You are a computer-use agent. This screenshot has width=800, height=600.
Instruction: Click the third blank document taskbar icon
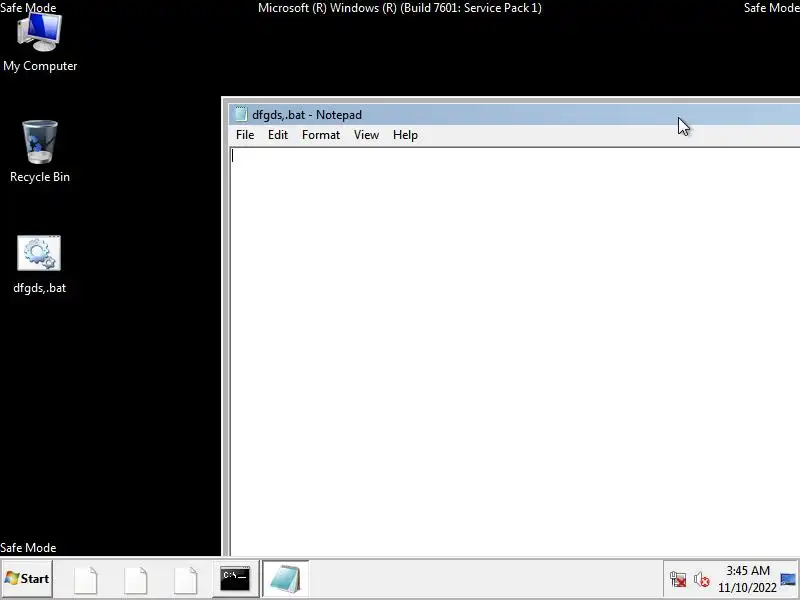click(186, 580)
